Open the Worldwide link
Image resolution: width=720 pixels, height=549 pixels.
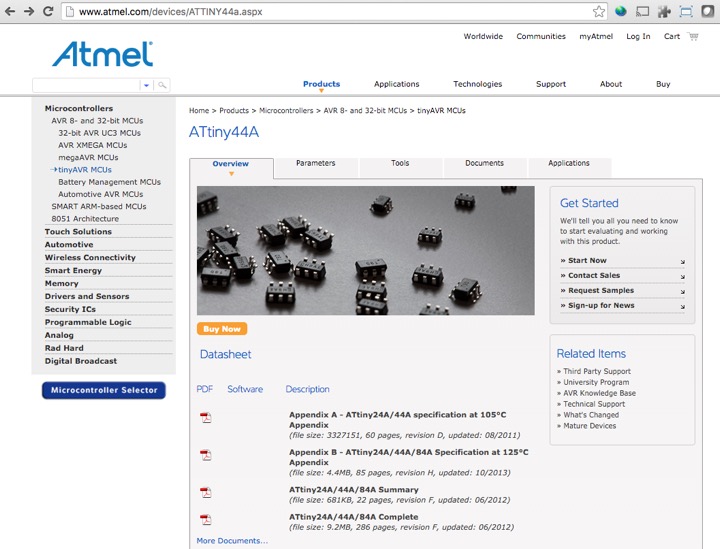[x=483, y=36]
